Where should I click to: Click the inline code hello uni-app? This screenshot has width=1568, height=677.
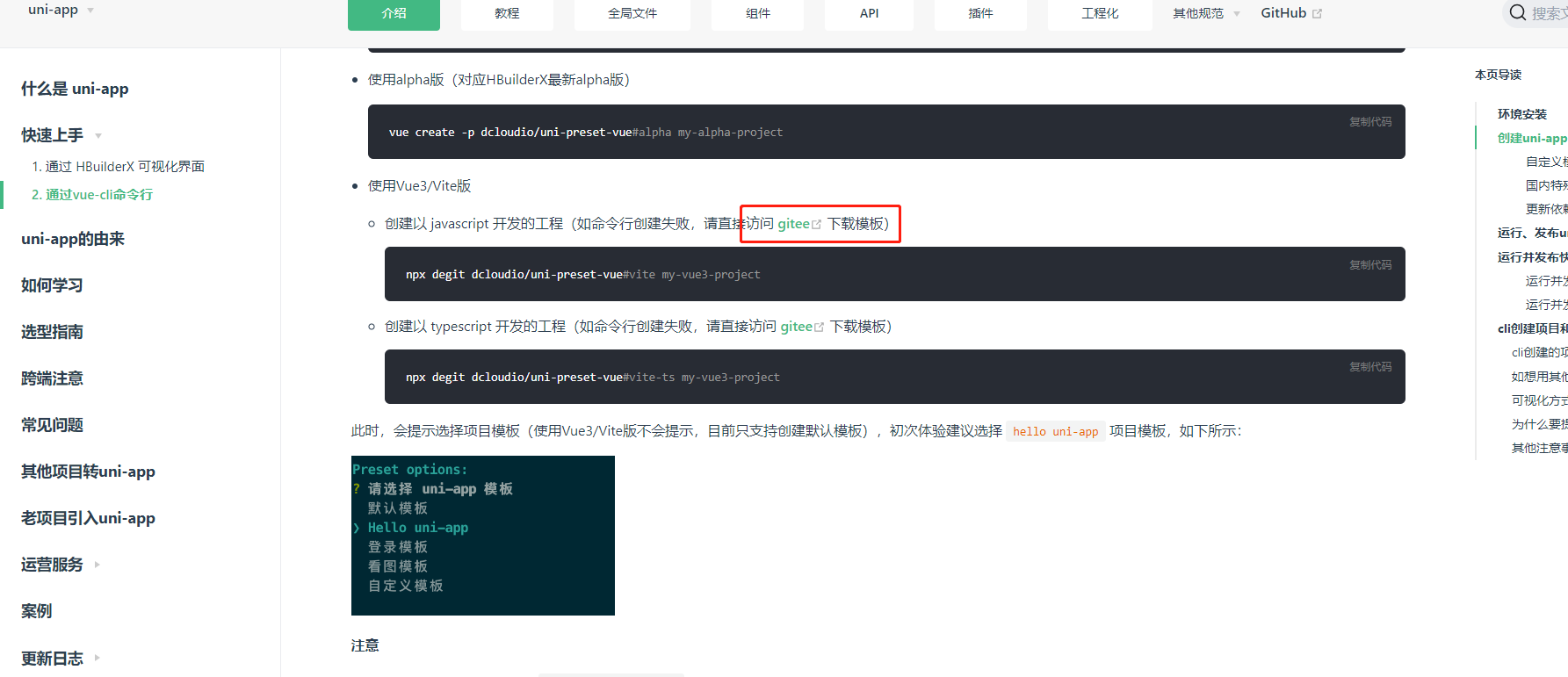point(1055,431)
